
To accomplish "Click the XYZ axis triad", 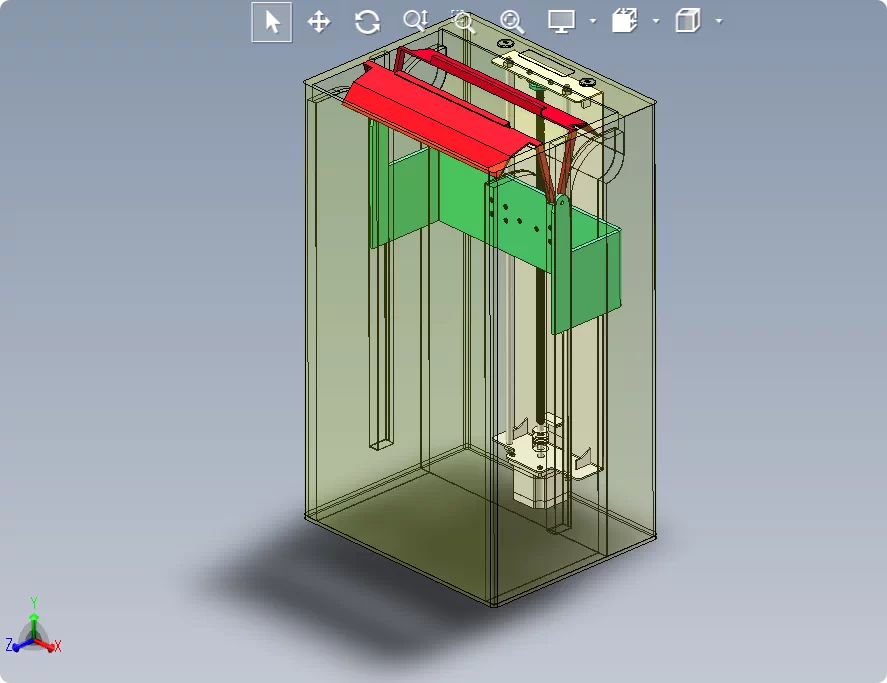I will click(33, 627).
